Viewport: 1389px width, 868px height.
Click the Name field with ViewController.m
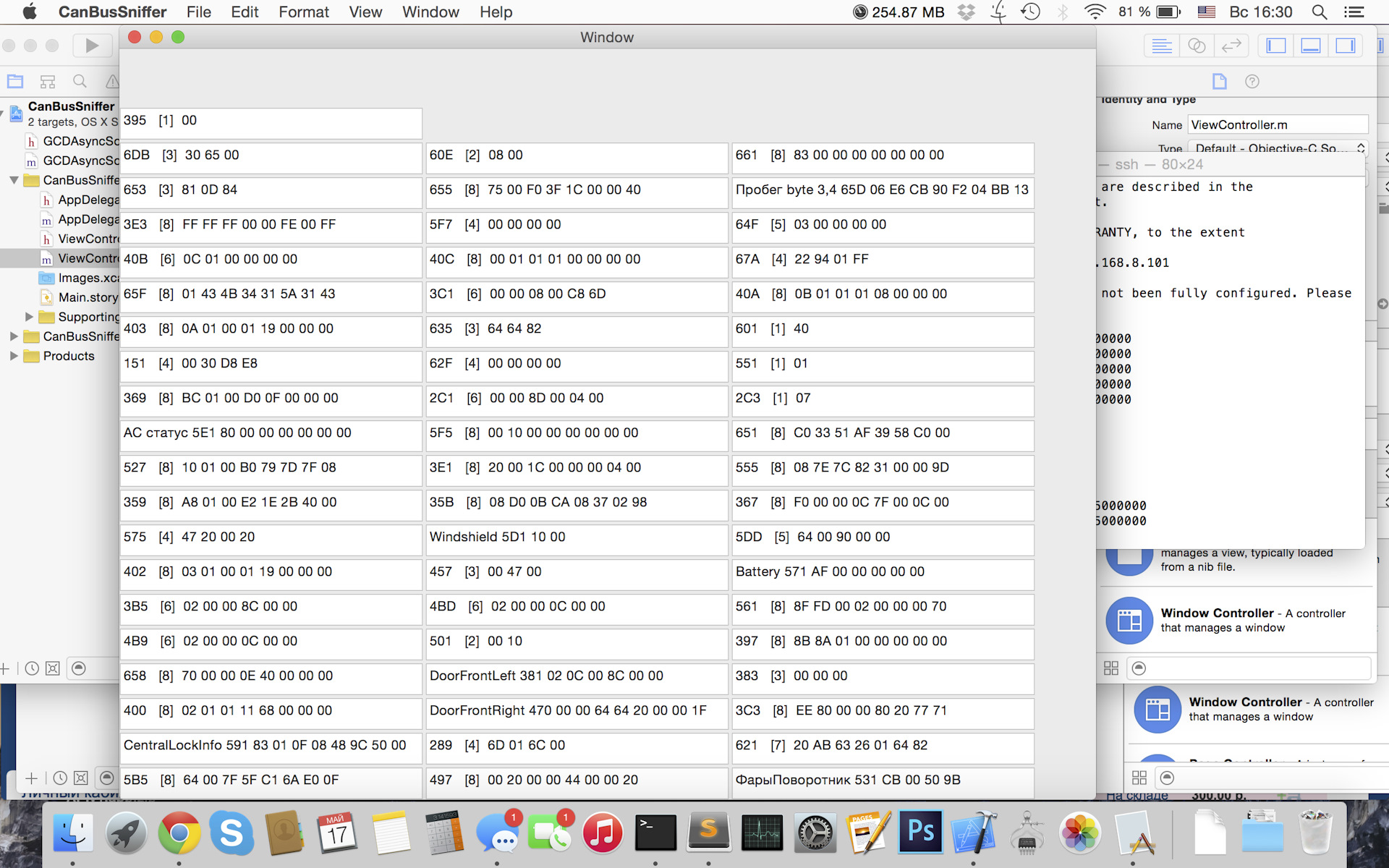pyautogui.click(x=1277, y=124)
